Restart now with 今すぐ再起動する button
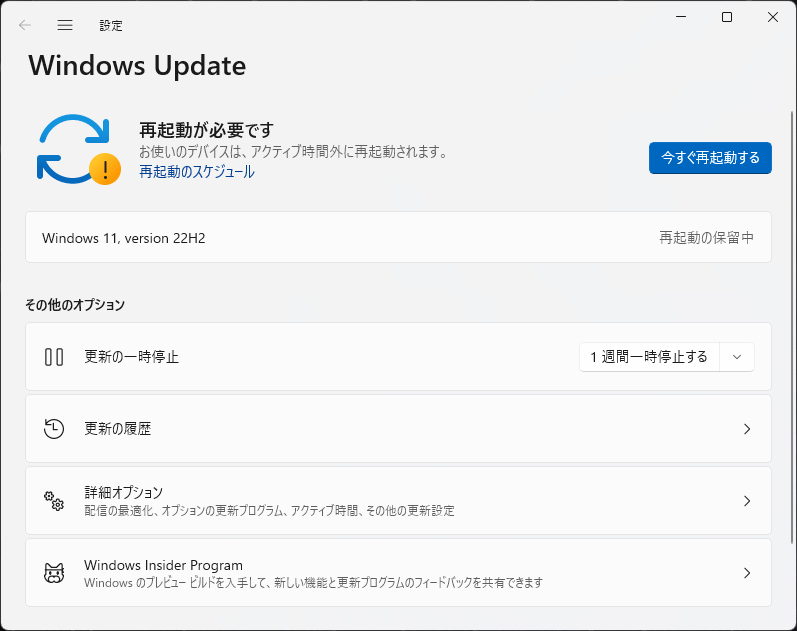The height and width of the screenshot is (631, 797). (x=710, y=158)
